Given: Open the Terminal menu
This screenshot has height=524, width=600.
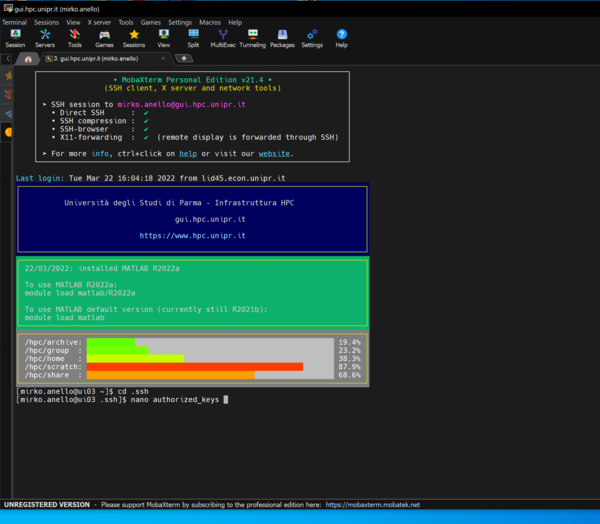Looking at the screenshot, I should (x=14, y=22).
